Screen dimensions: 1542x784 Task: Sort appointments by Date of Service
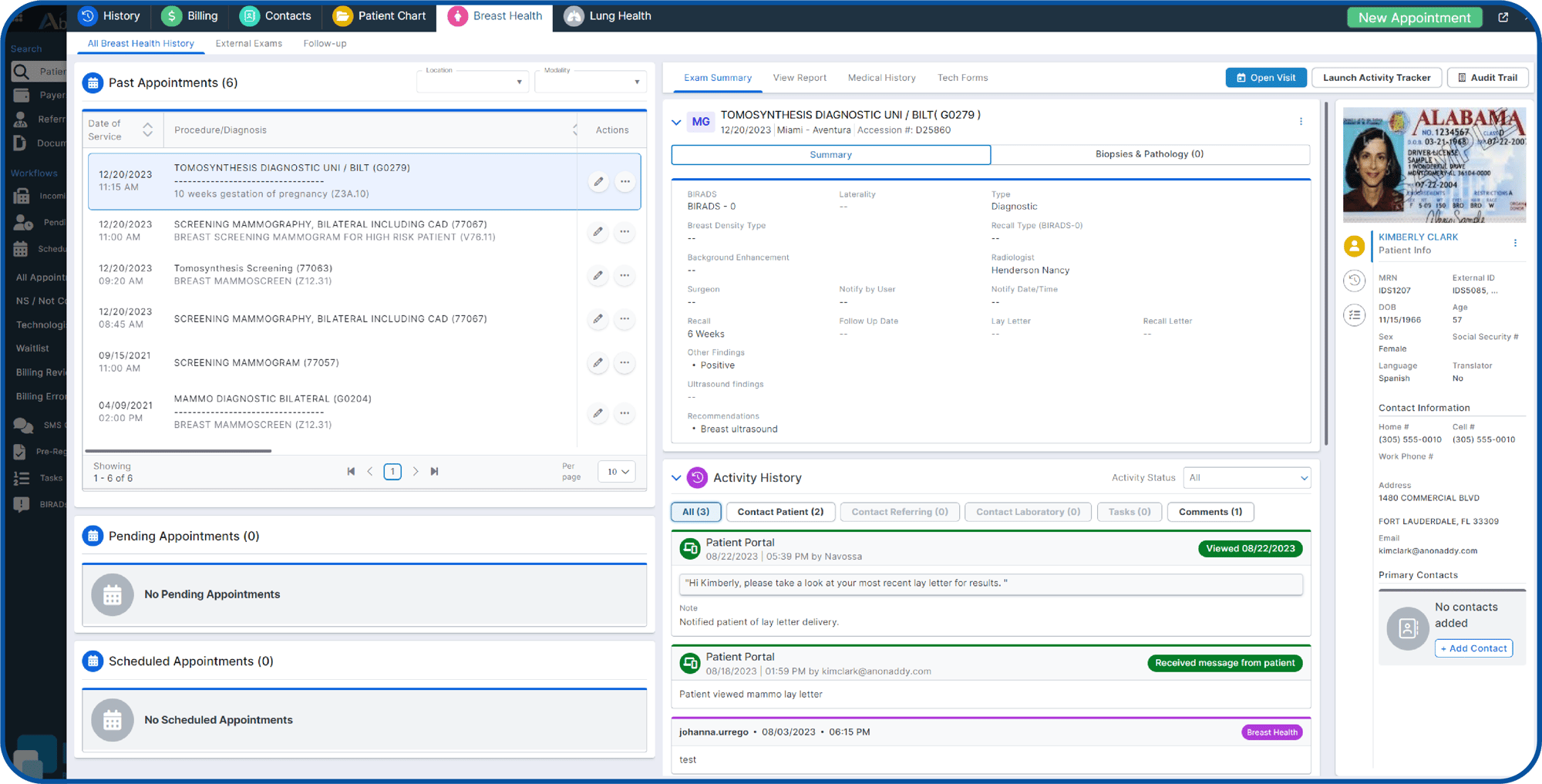147,130
